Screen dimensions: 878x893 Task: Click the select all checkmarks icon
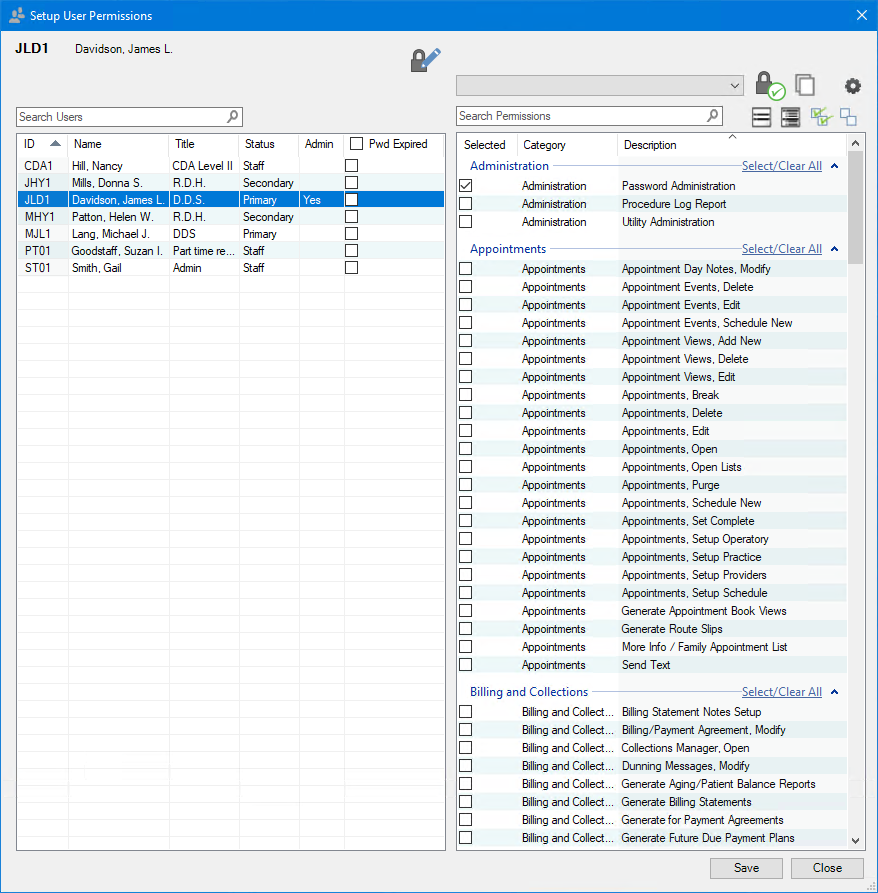821,117
